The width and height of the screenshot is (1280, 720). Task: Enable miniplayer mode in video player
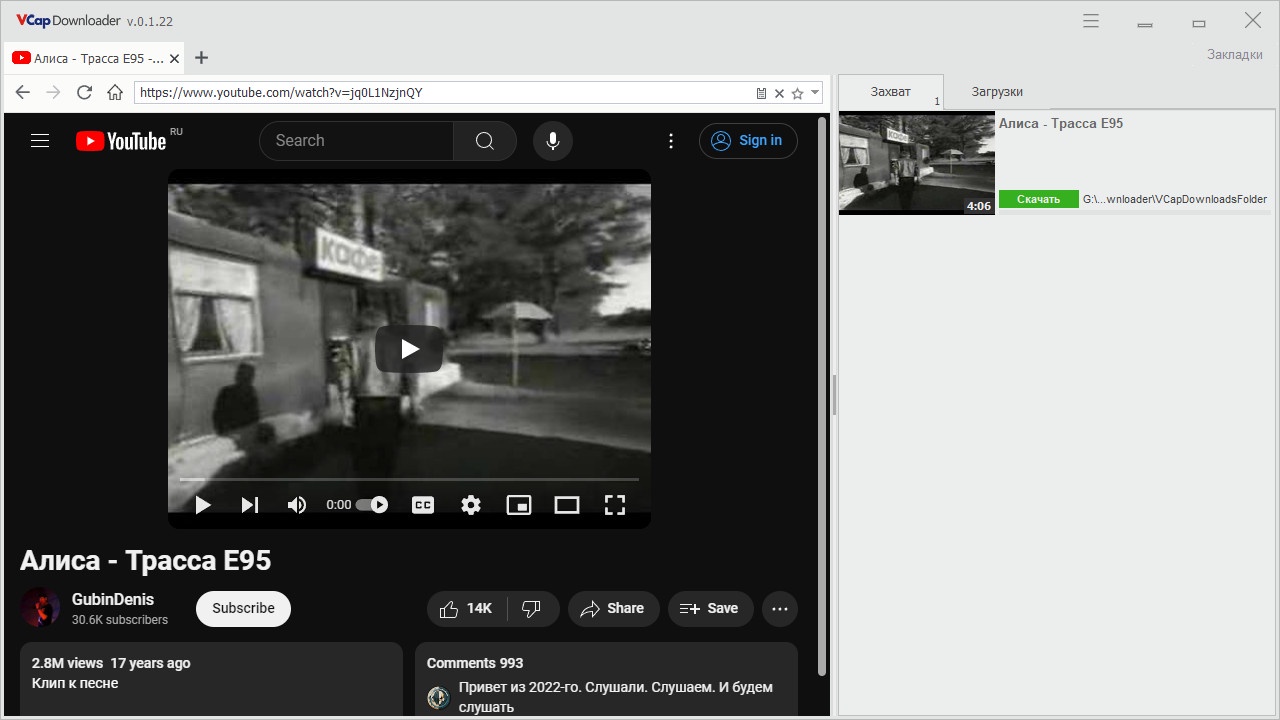pos(519,505)
